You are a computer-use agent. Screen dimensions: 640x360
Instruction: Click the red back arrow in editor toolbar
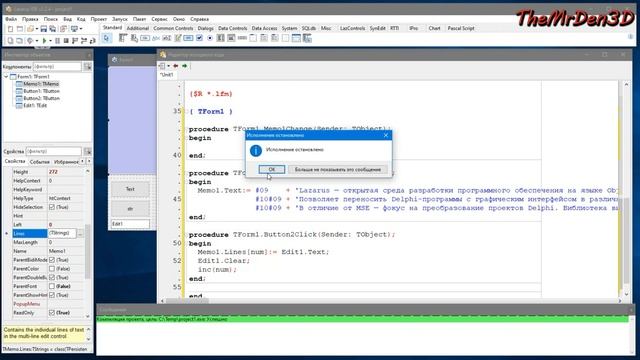(x=176, y=66)
